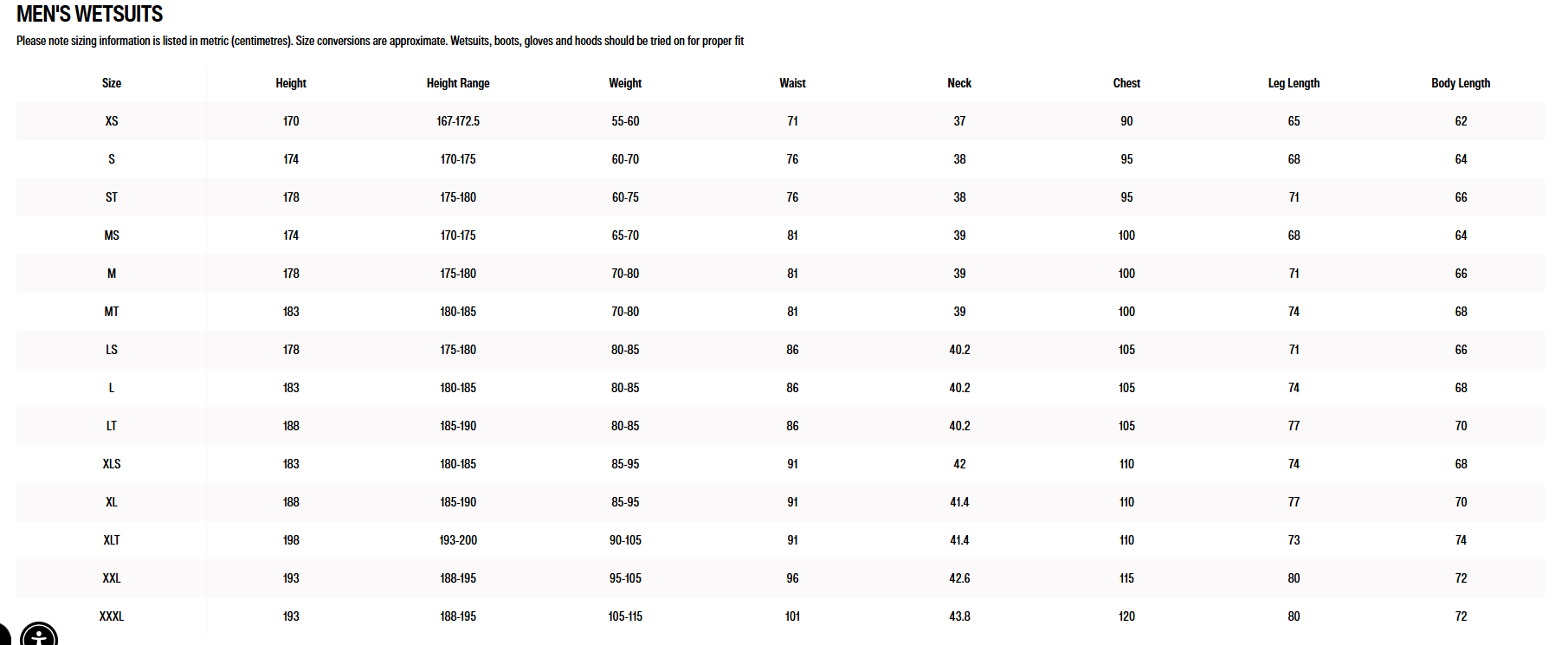Click the 42.6 neck value
Viewport: 1568px width, 645px height.
[x=959, y=578]
